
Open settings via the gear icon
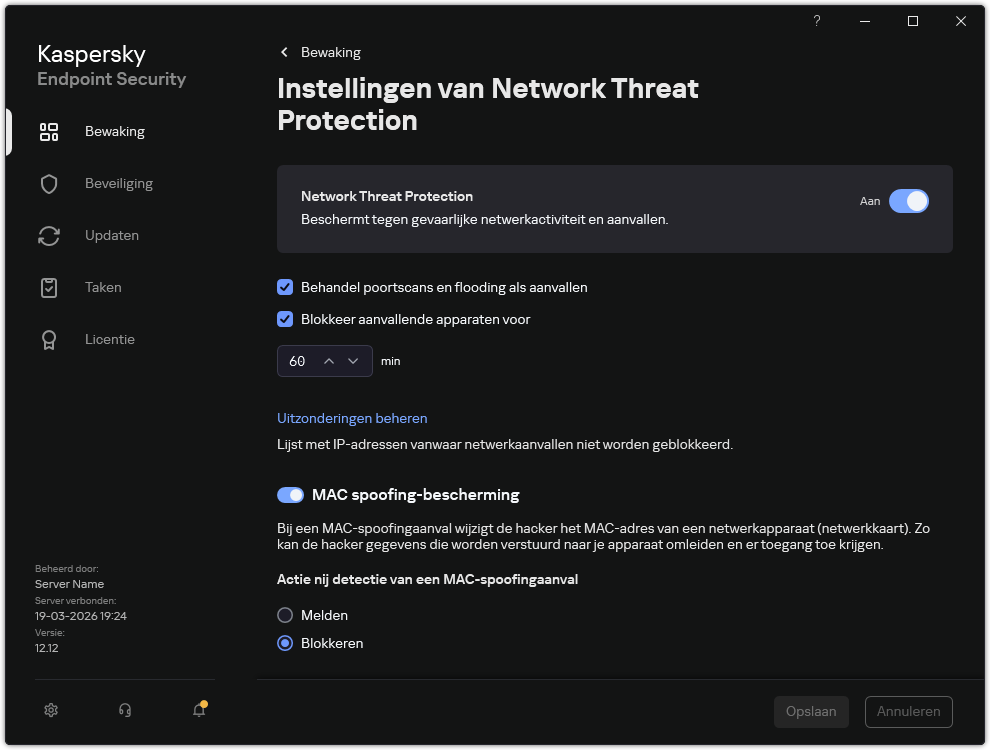tap(51, 710)
